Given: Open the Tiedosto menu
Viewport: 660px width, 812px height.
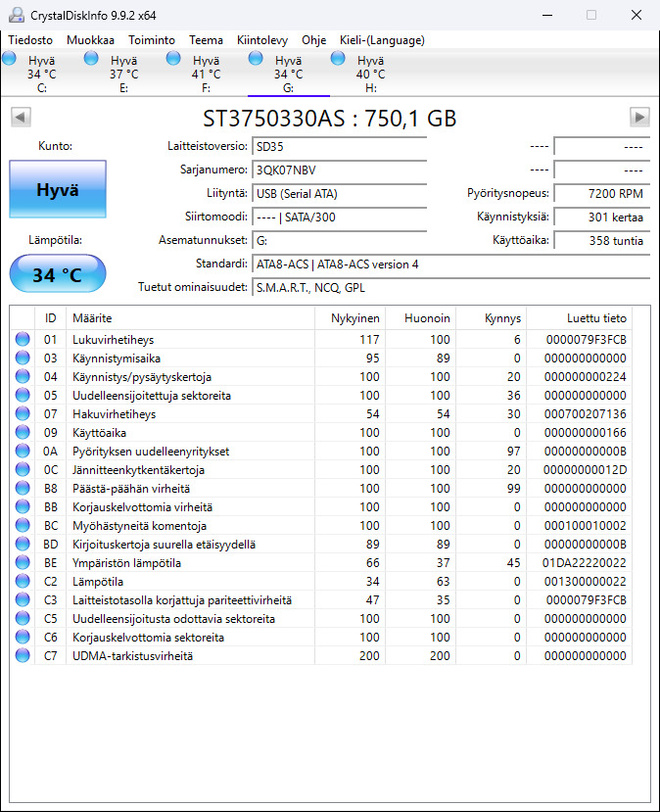Looking at the screenshot, I should 31,40.
